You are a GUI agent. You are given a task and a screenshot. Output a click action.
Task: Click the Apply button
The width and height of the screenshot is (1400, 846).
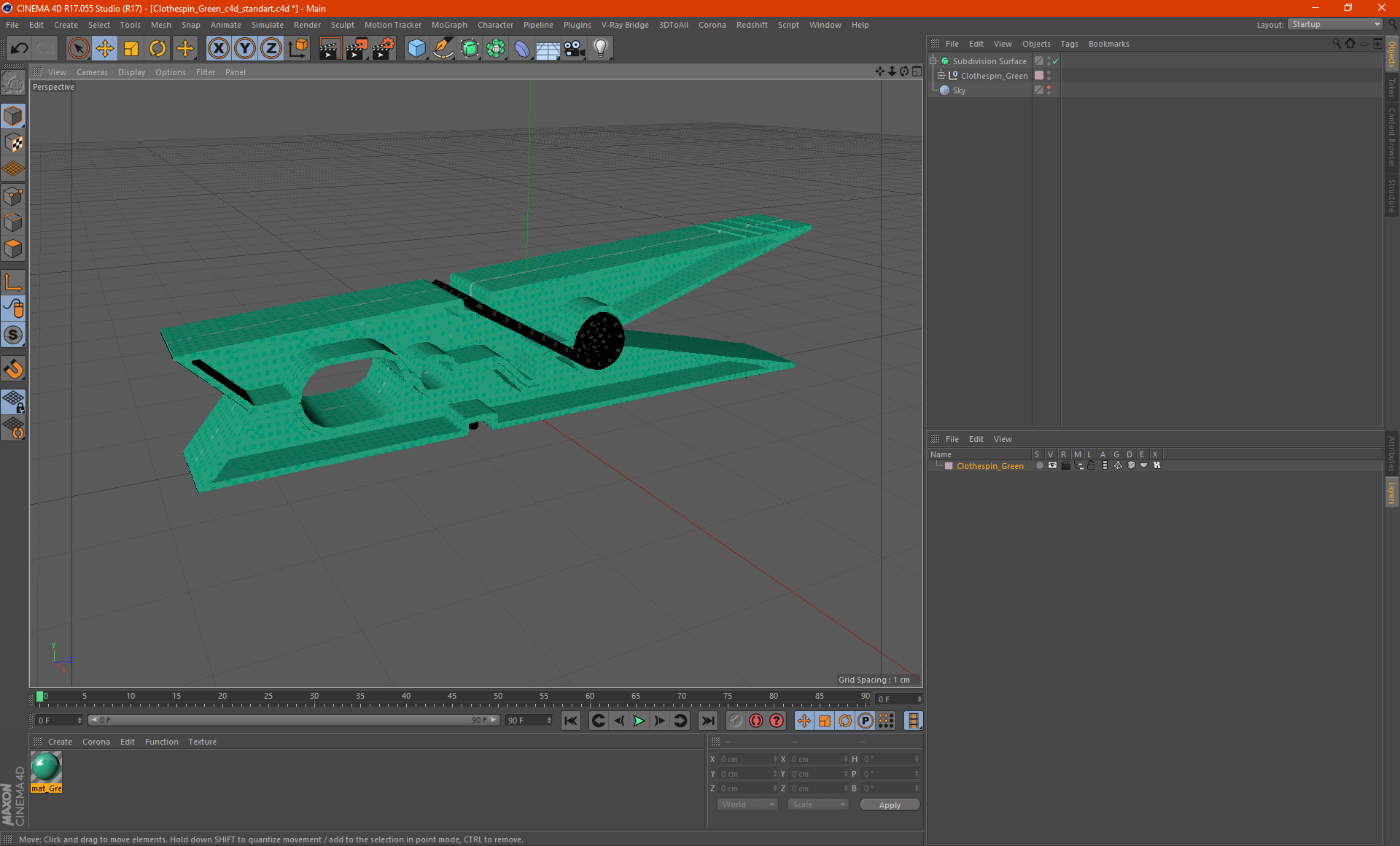click(890, 804)
